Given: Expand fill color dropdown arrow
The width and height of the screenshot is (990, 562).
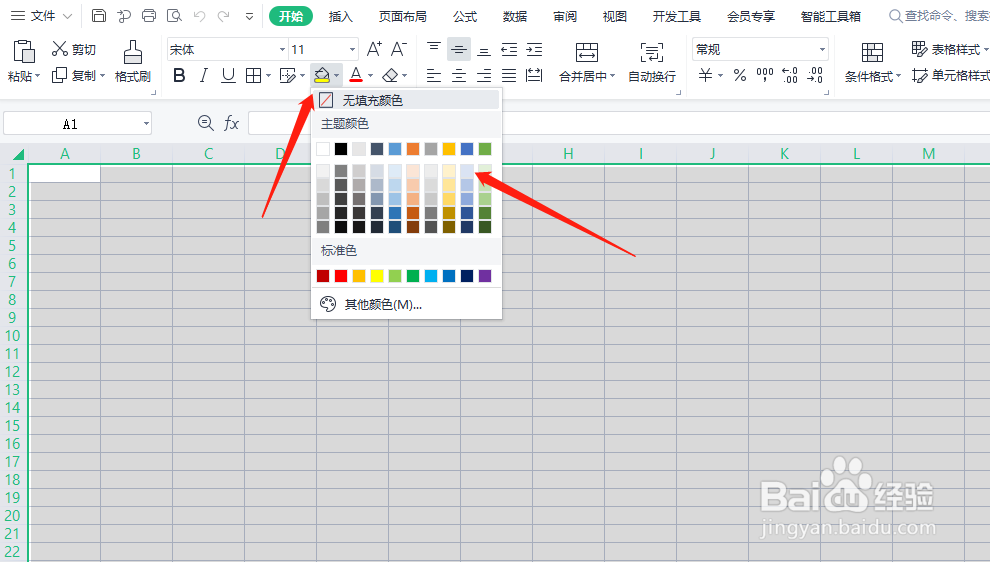Looking at the screenshot, I should point(337,76).
